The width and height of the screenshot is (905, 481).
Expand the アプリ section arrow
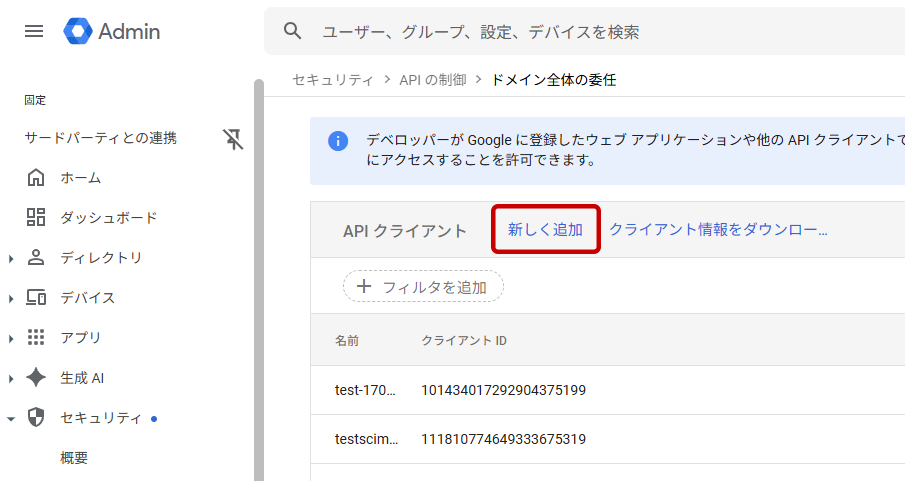pyautogui.click(x=11, y=339)
